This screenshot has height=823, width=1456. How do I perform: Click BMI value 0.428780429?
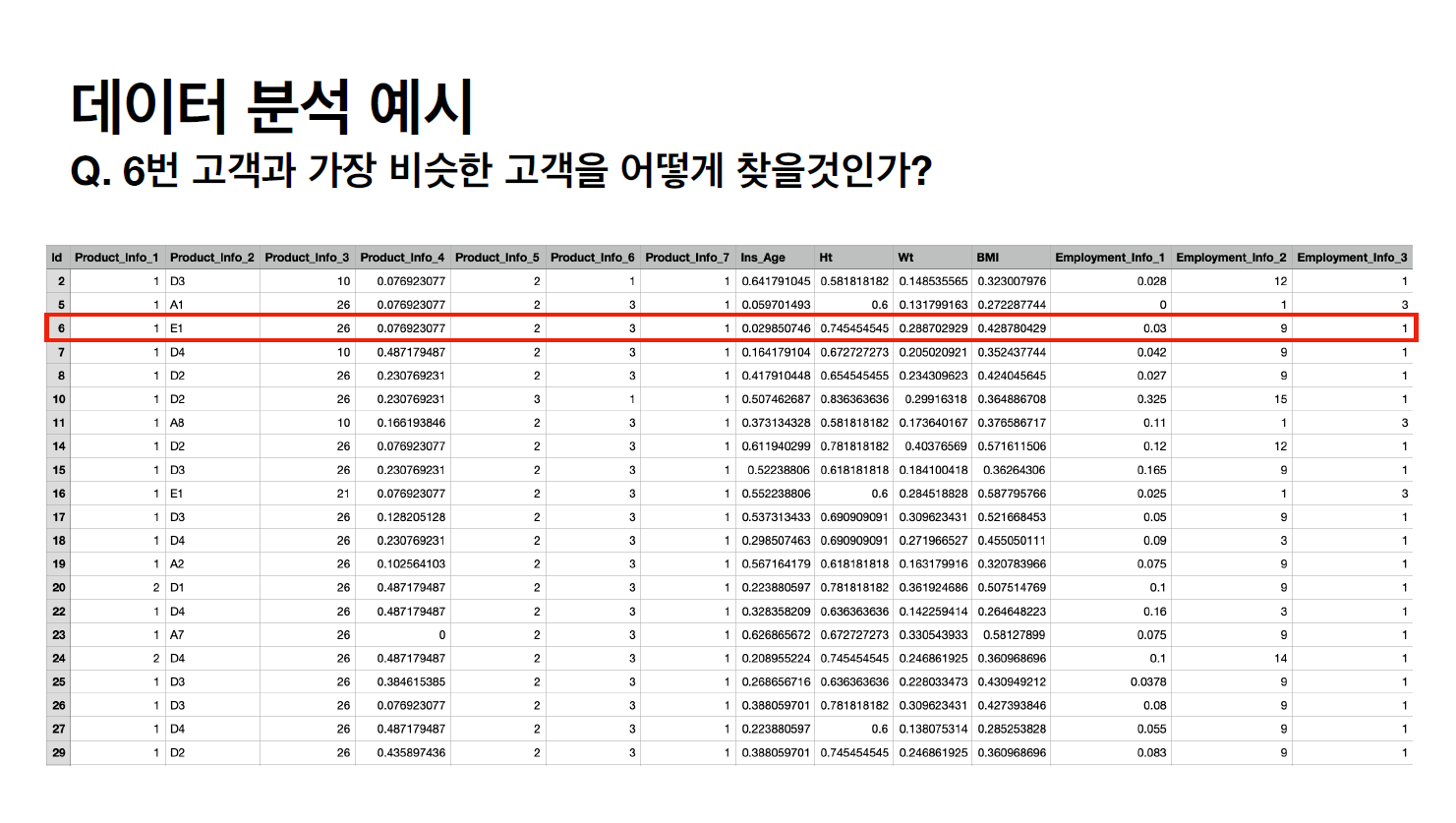(1012, 328)
